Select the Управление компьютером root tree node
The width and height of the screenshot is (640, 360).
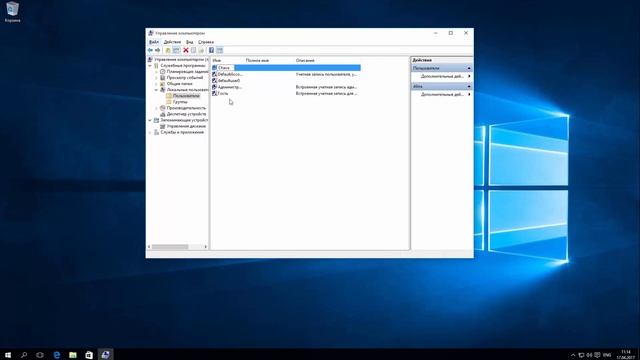pyautogui.click(x=181, y=60)
